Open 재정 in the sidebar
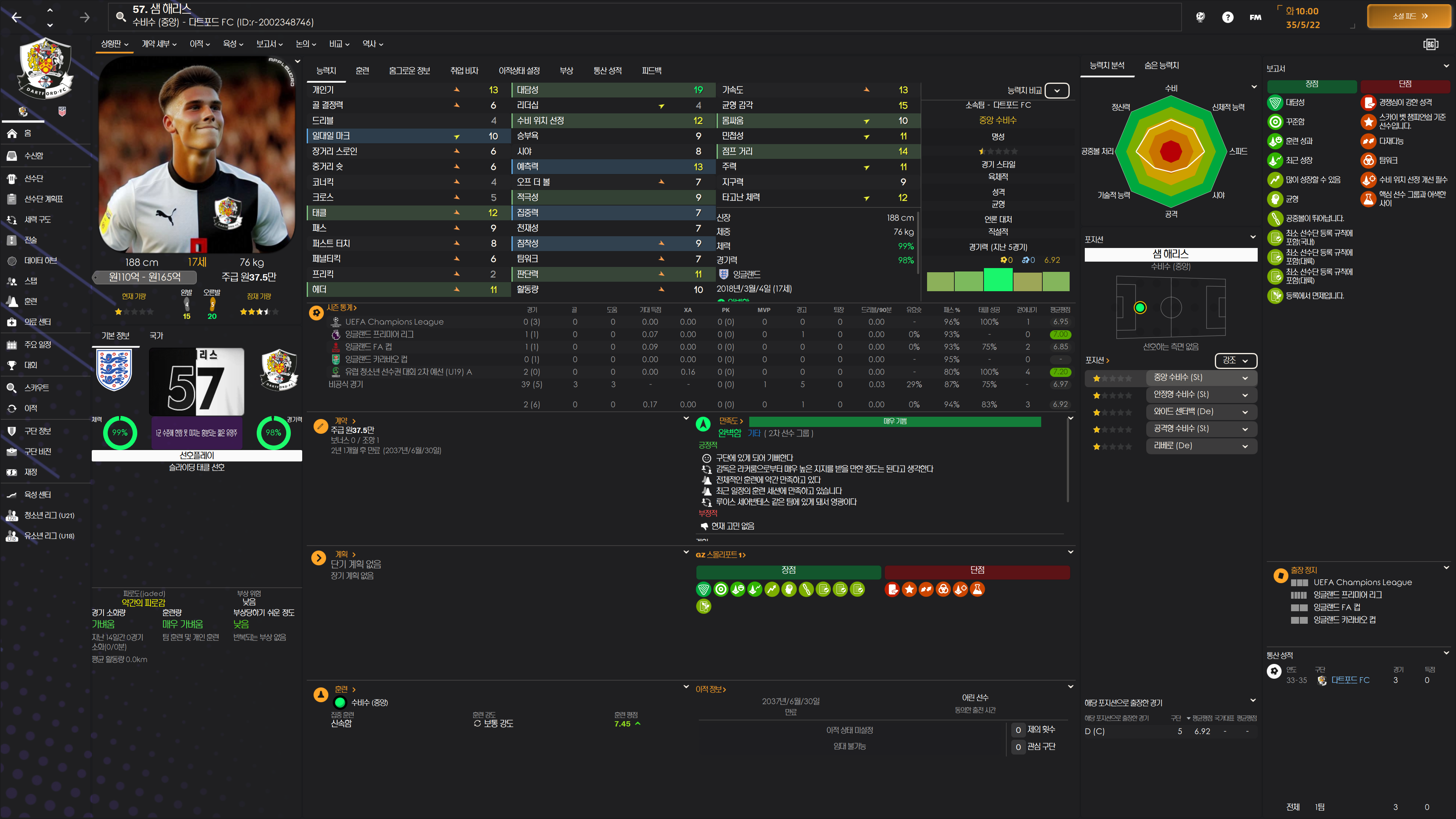 (45, 472)
